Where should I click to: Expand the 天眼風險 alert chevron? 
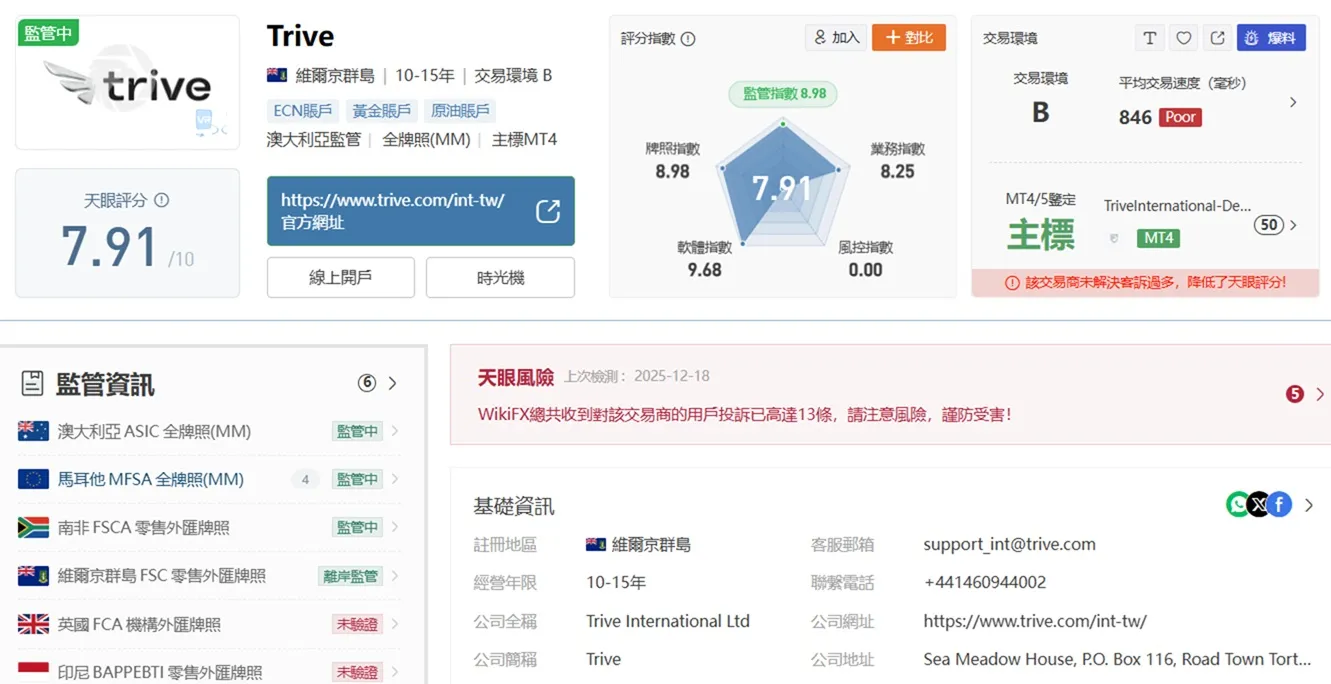(1320, 394)
